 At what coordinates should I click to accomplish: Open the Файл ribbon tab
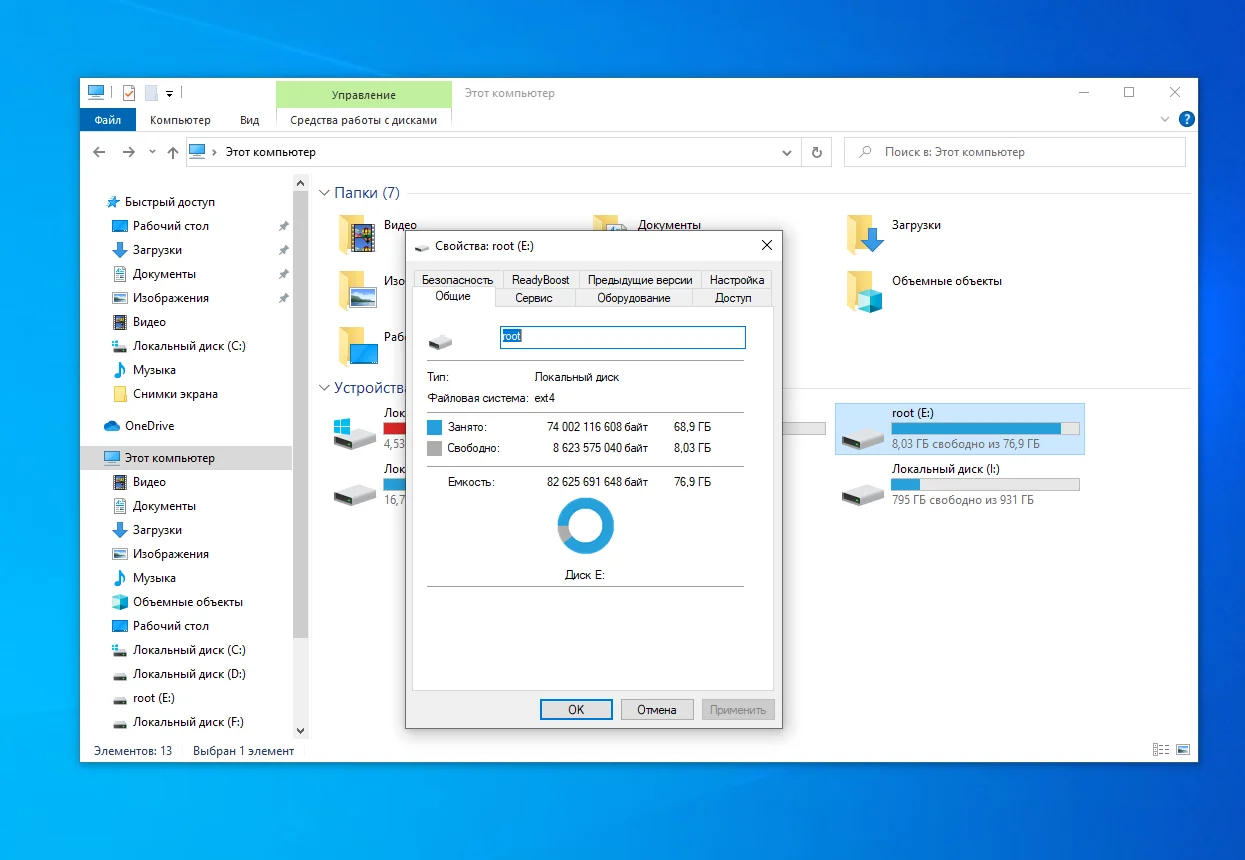(108, 120)
